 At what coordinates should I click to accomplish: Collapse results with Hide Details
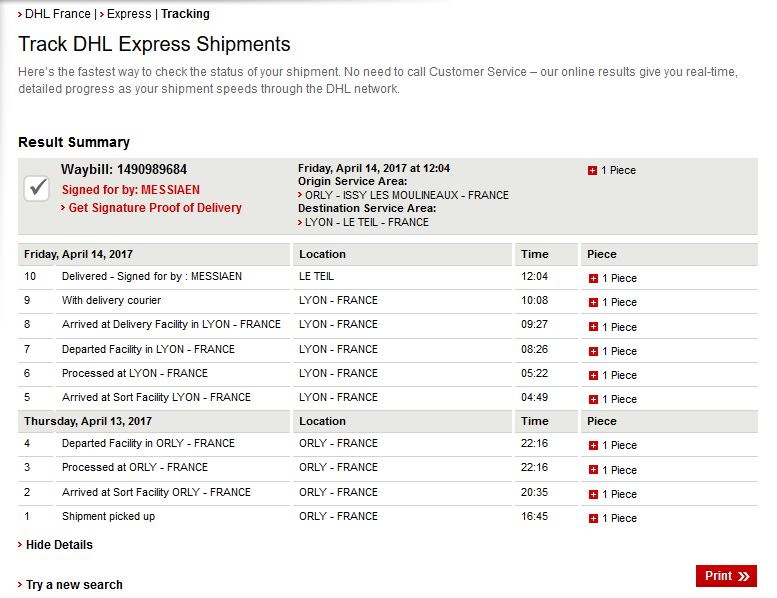(x=59, y=545)
